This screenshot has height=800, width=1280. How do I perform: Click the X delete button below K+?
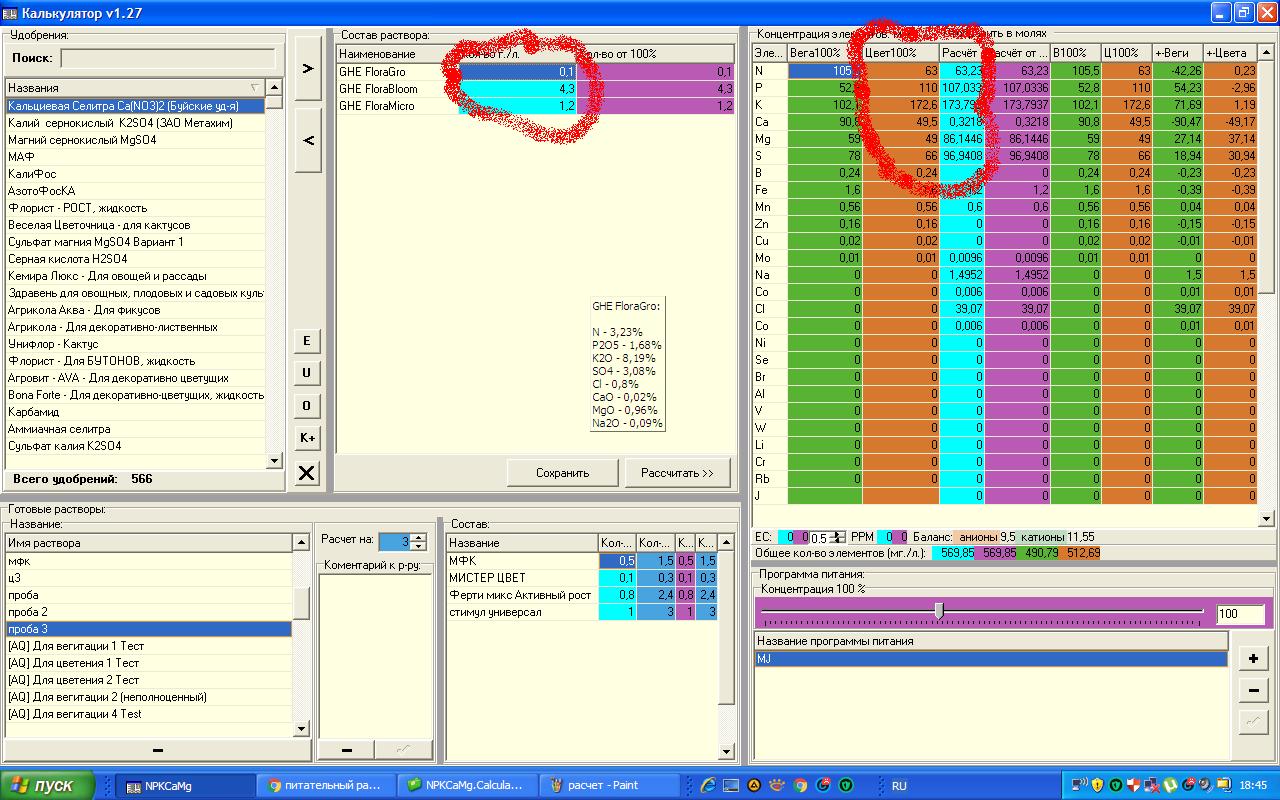pos(307,473)
